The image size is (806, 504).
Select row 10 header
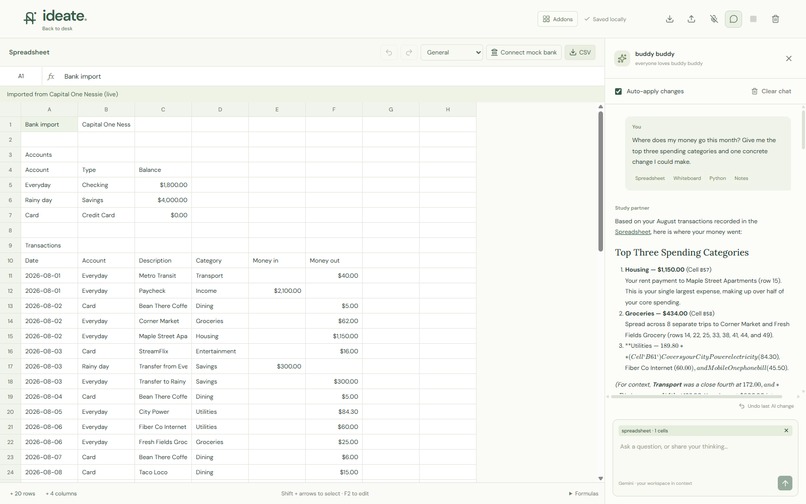pyautogui.click(x=10, y=261)
